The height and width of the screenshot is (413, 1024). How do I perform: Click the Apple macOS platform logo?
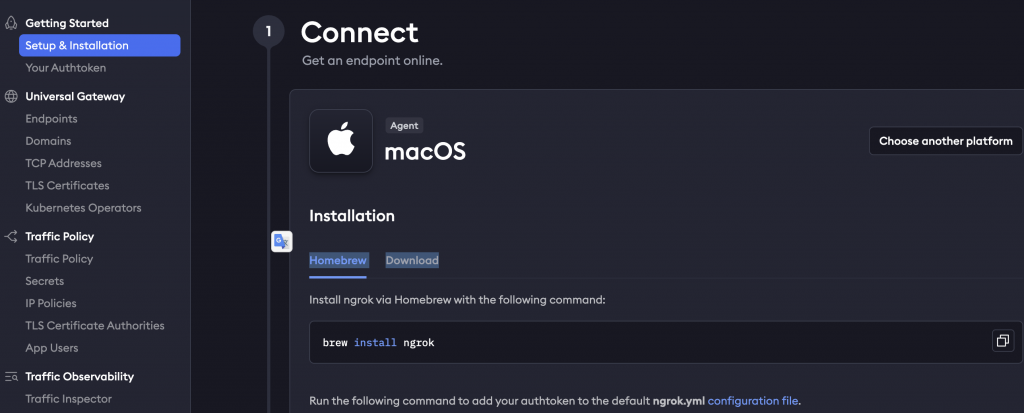coord(341,141)
